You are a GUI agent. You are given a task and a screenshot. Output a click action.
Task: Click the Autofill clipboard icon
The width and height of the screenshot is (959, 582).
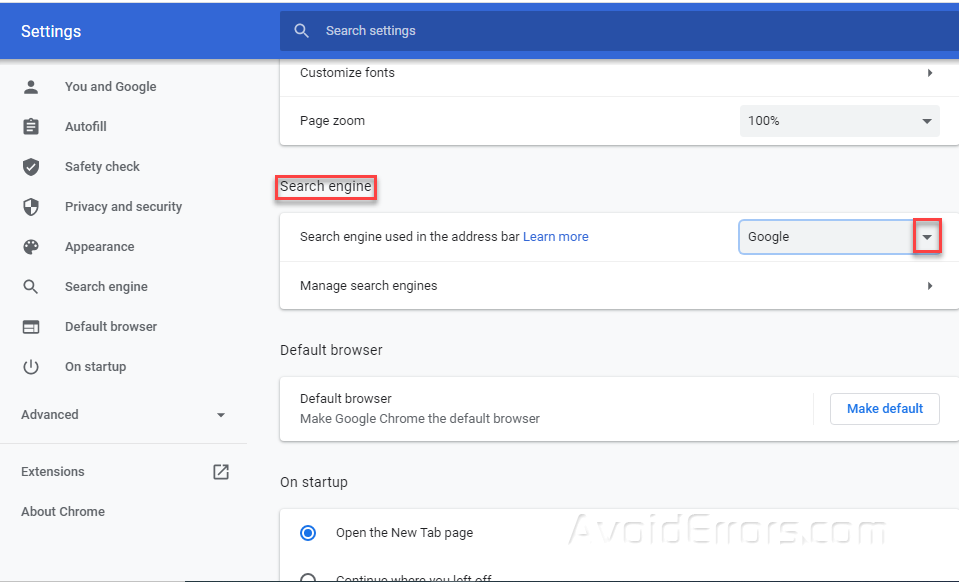[31, 127]
